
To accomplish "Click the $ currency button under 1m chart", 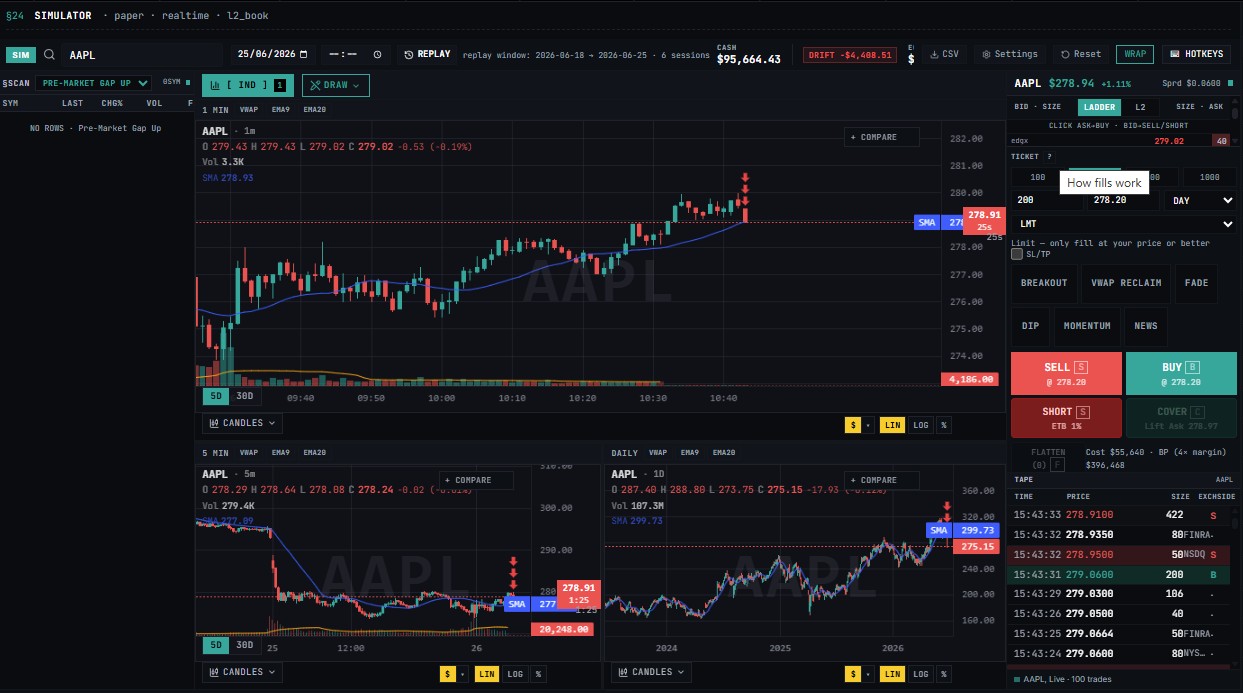I will (x=853, y=425).
